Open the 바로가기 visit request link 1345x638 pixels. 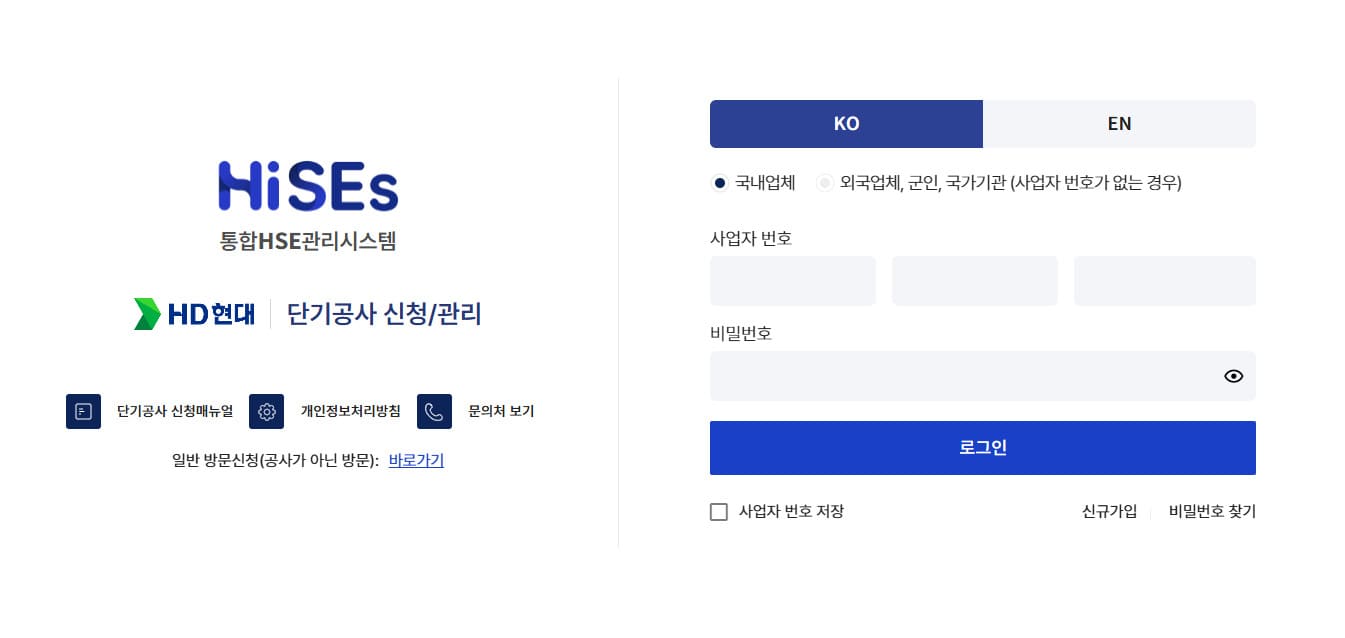tap(415, 459)
